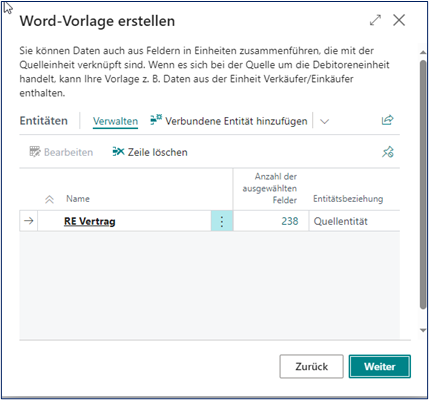The width and height of the screenshot is (429, 400).
Task: Open the three-dot menu for RE Vertrag
Action: tap(222, 221)
